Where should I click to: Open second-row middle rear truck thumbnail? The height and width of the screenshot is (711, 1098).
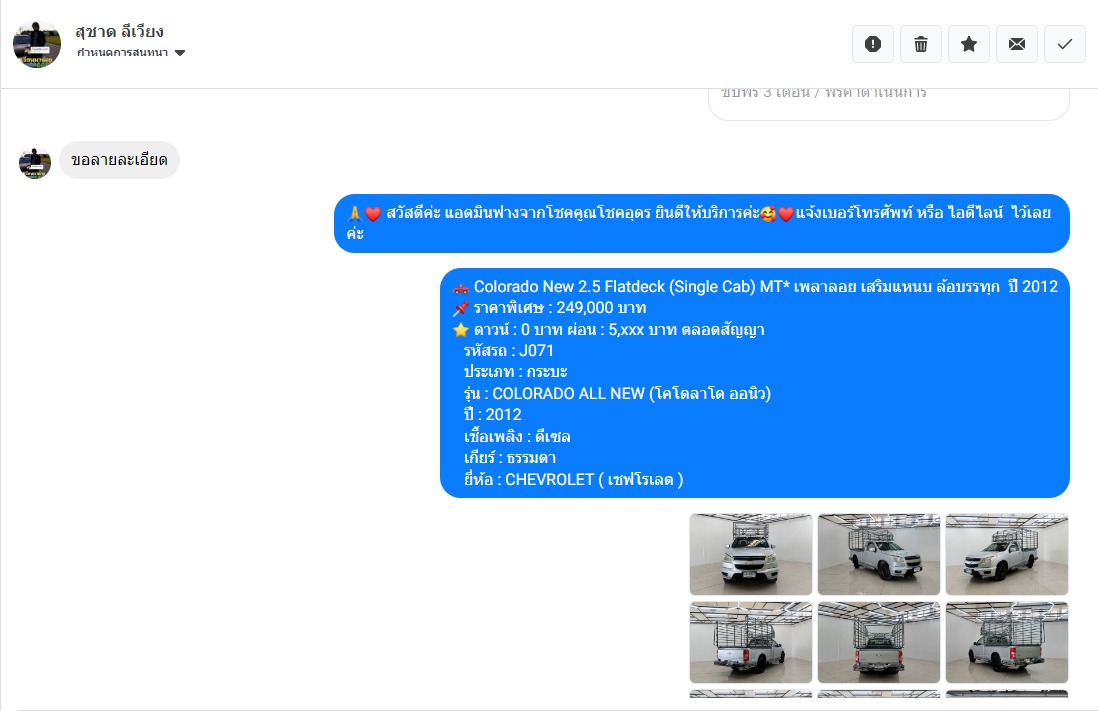coord(879,642)
